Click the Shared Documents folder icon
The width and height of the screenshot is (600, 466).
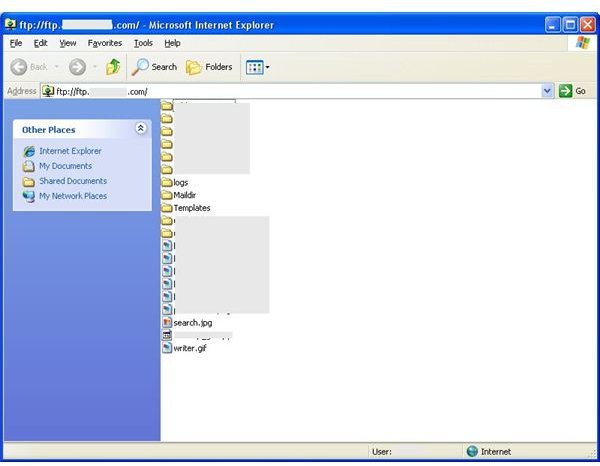pyautogui.click(x=29, y=181)
